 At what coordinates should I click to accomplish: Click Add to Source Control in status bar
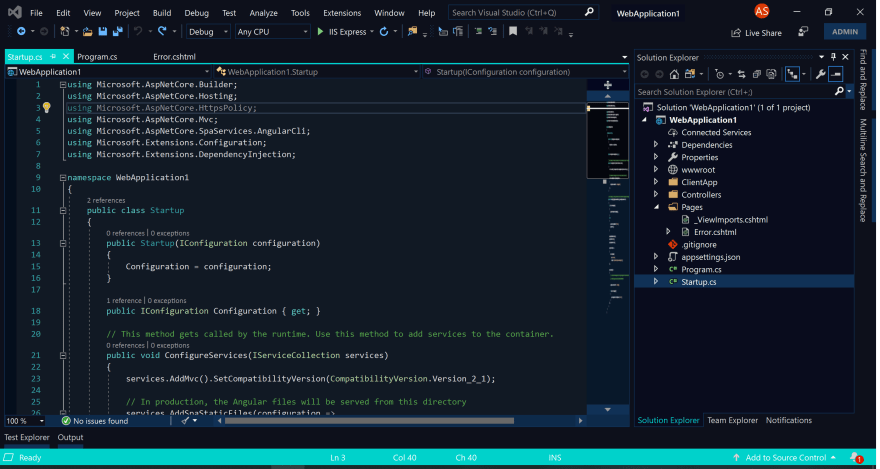pos(785,458)
